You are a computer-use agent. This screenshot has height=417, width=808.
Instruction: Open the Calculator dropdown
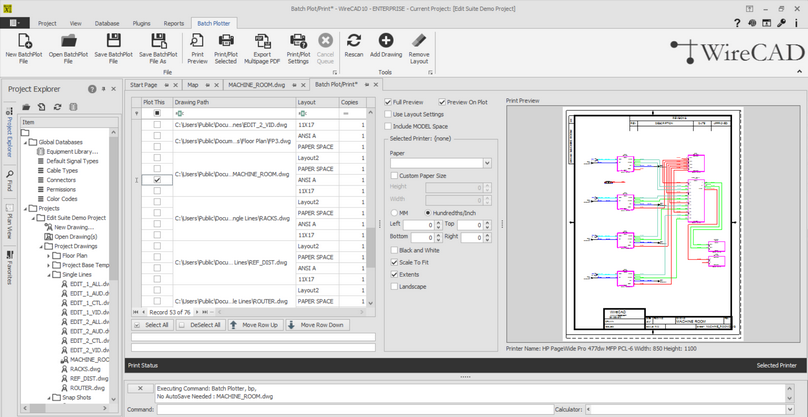[789, 410]
